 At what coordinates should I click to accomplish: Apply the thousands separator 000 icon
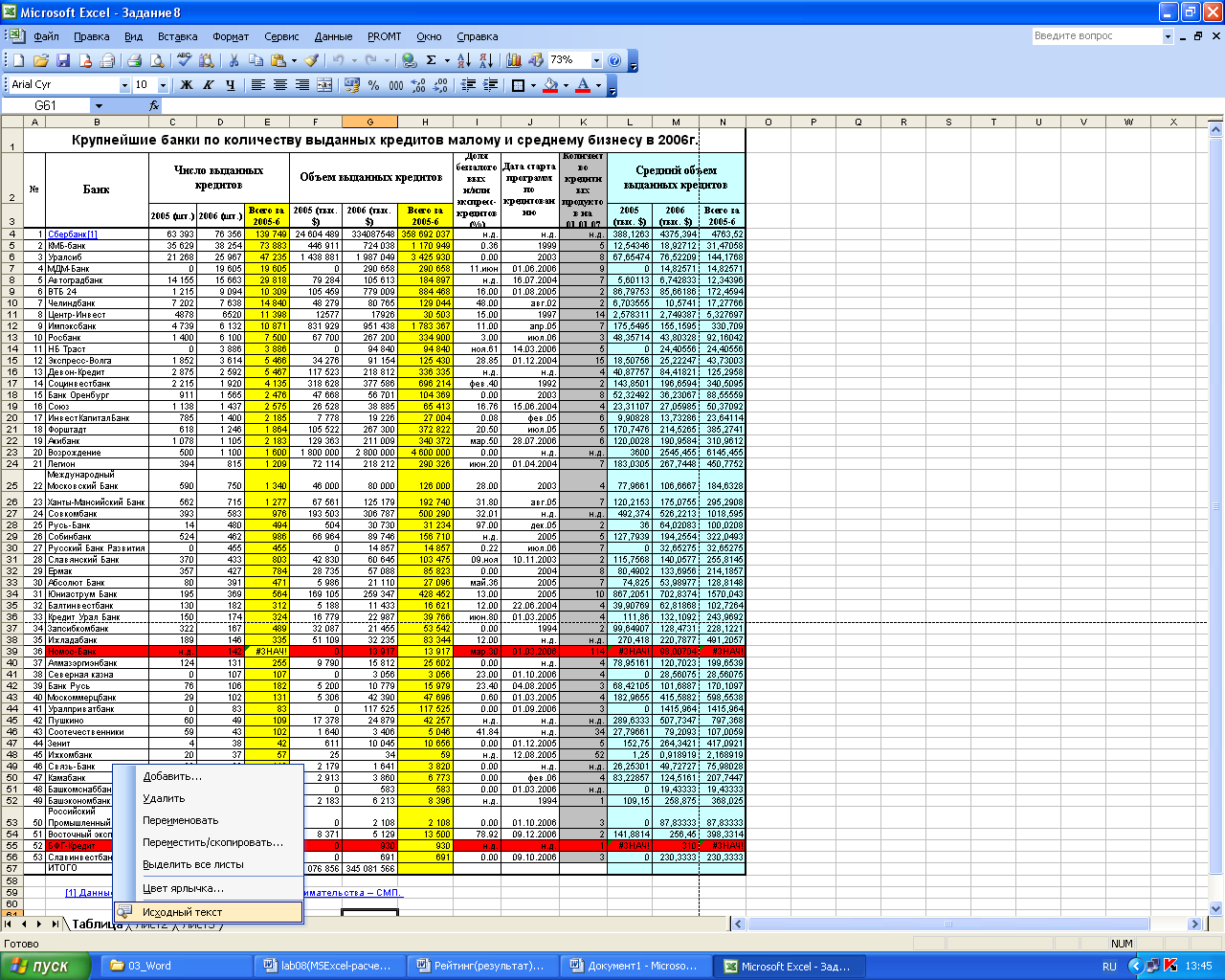pos(395,85)
